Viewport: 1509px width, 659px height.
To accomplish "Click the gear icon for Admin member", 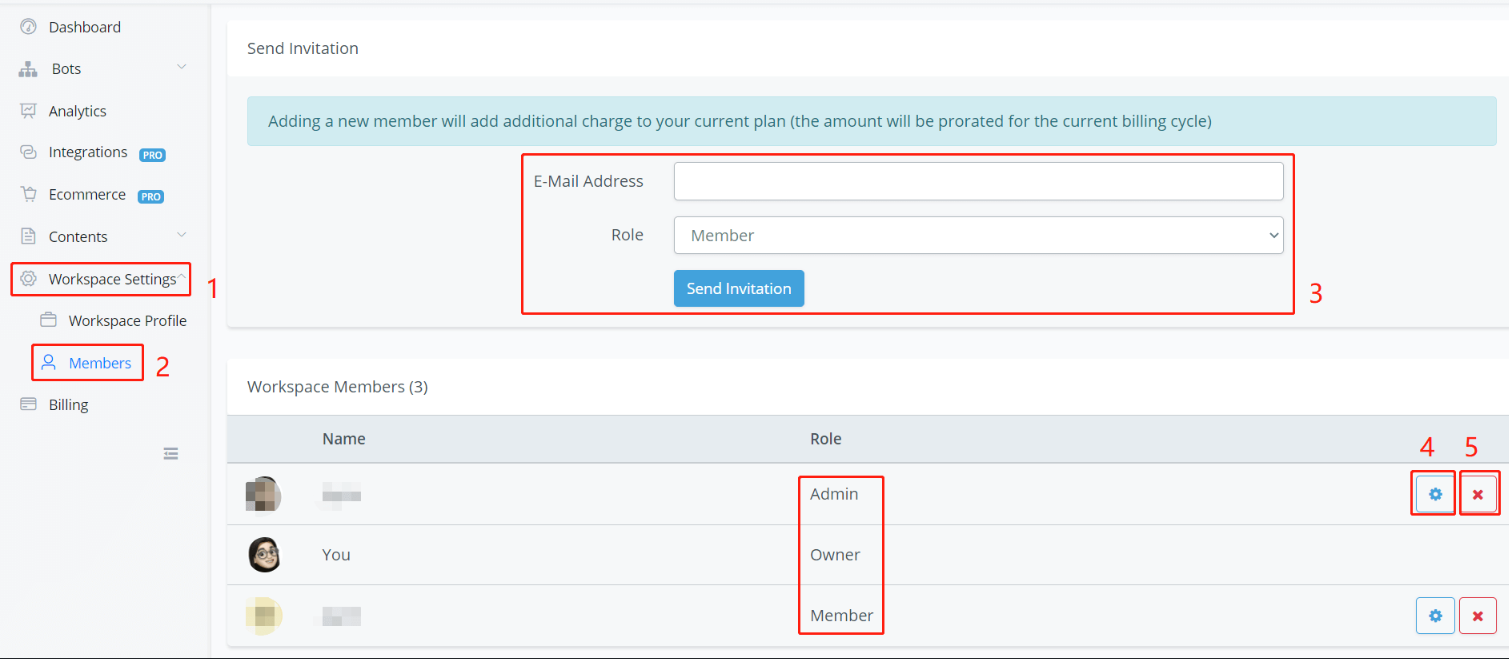I will pyautogui.click(x=1435, y=494).
